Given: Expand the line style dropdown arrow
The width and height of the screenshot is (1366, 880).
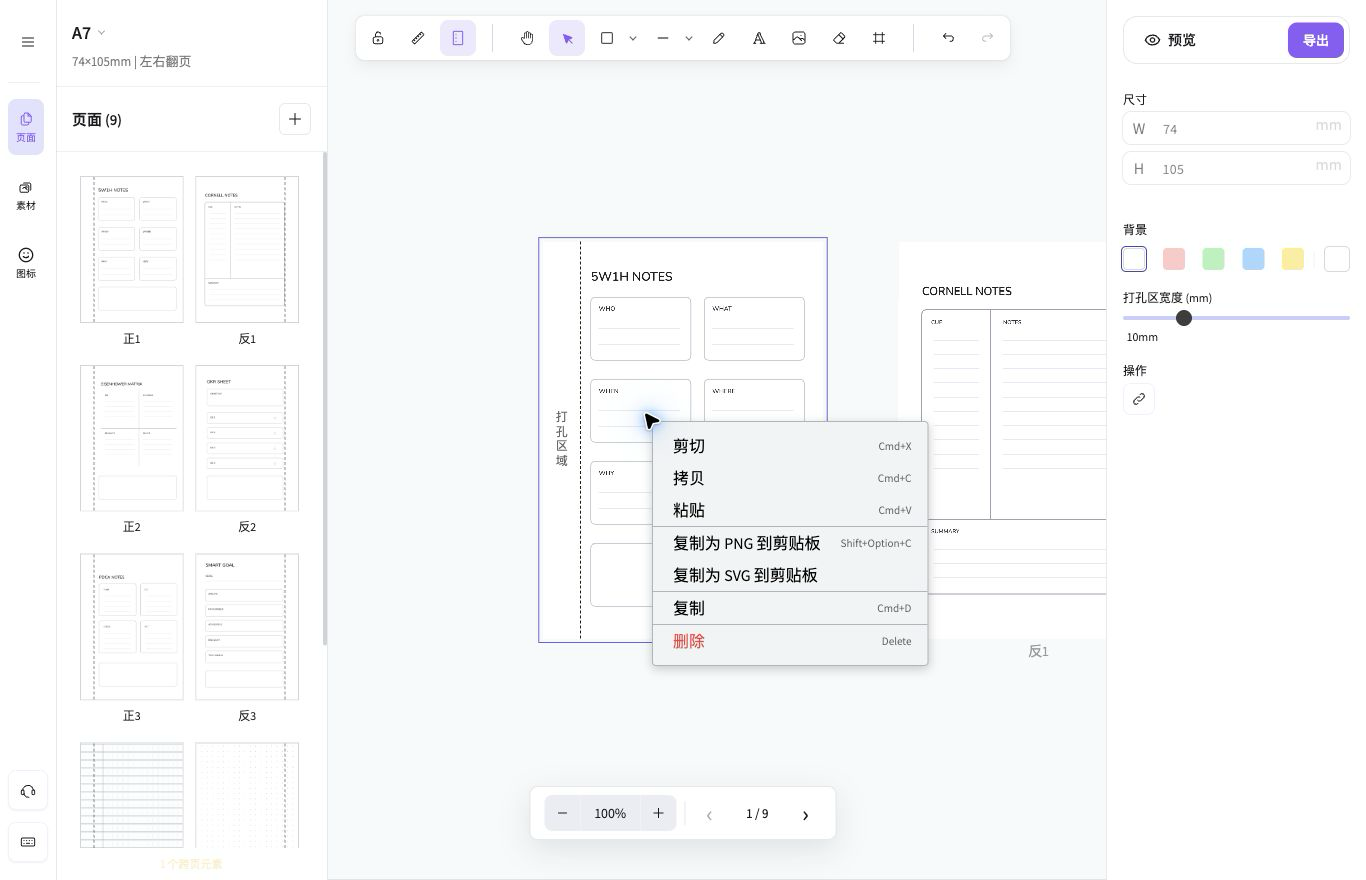Looking at the screenshot, I should tap(689, 38).
